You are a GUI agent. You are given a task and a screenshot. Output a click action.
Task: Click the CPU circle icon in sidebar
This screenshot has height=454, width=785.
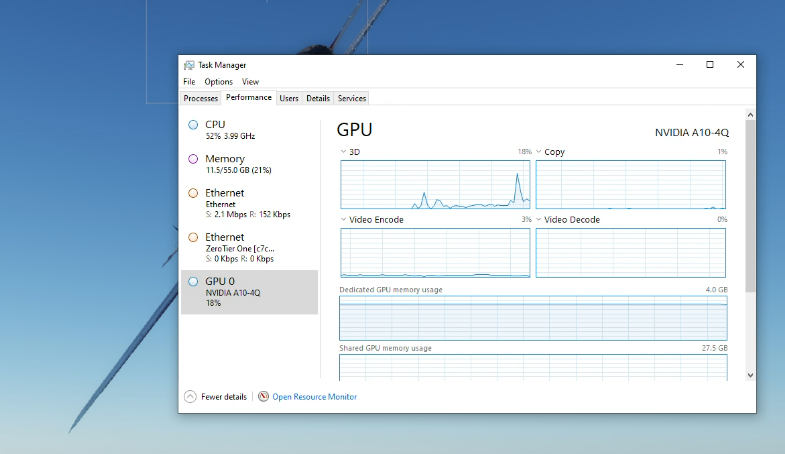click(193, 125)
